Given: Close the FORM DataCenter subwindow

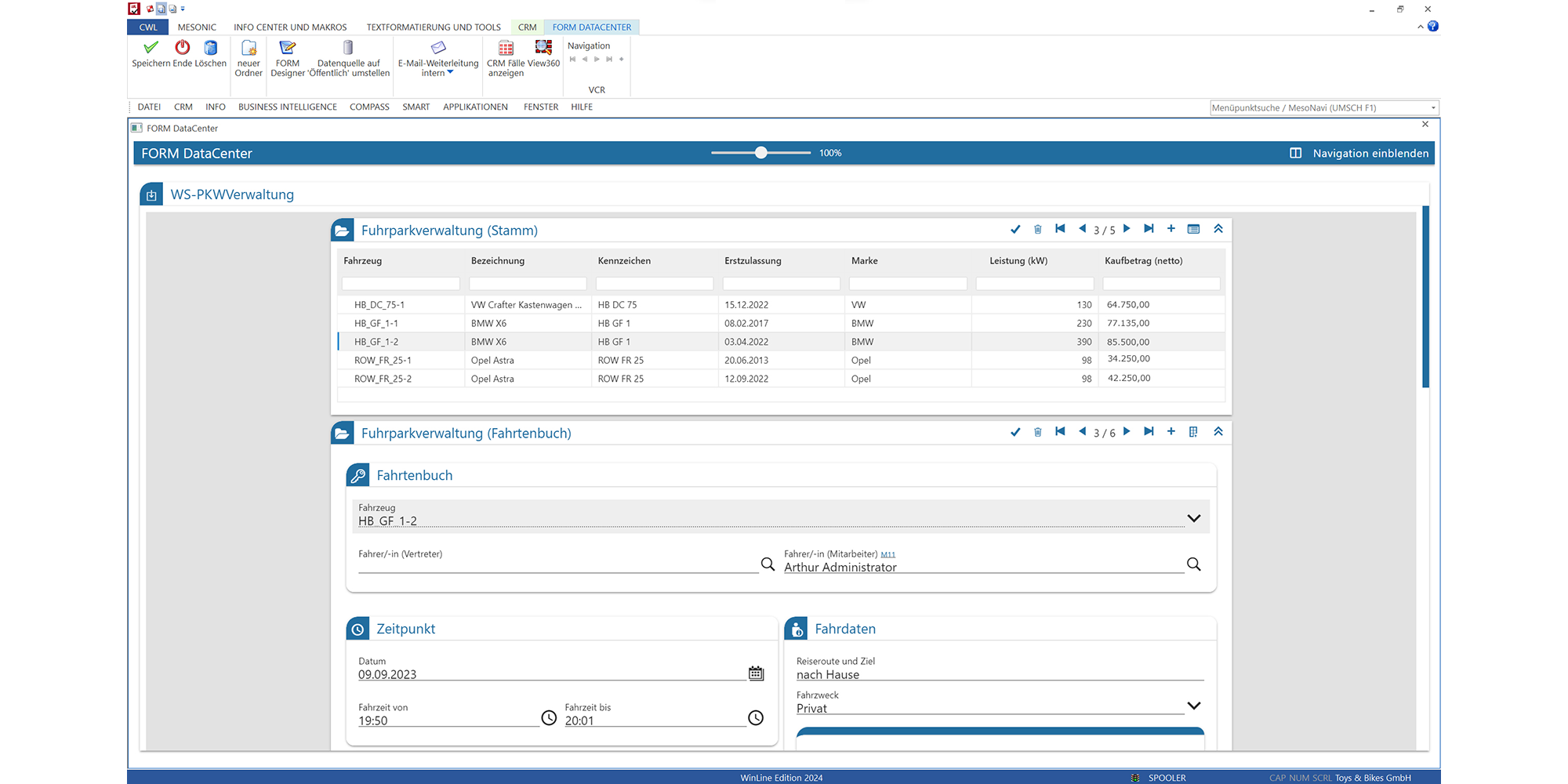Looking at the screenshot, I should pyautogui.click(x=1425, y=124).
